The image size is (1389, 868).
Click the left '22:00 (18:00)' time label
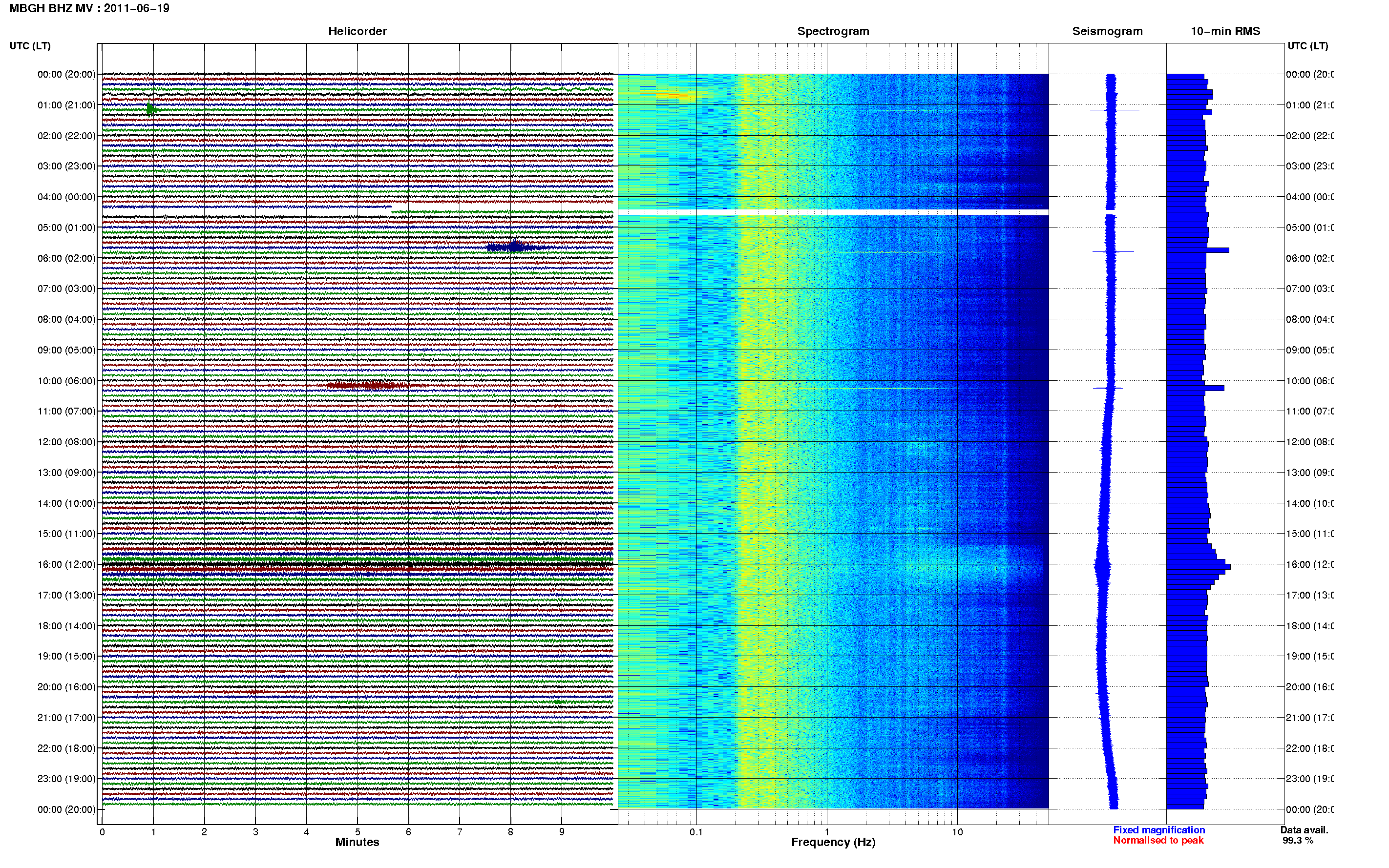[66, 748]
